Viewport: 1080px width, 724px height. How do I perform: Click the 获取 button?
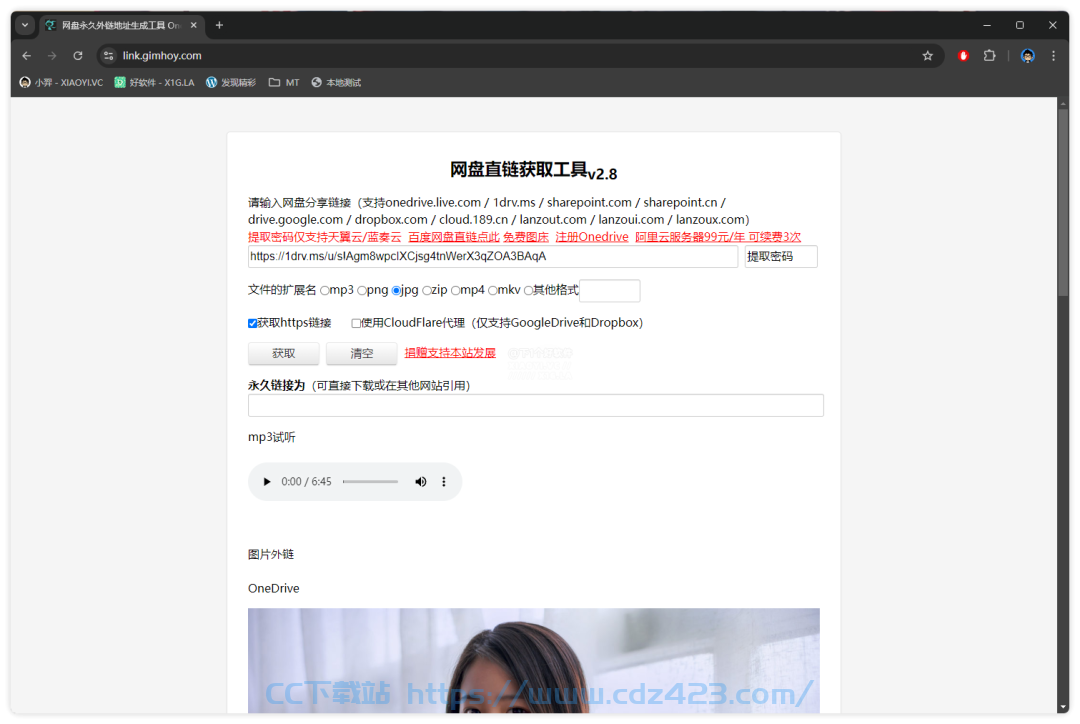tap(283, 353)
